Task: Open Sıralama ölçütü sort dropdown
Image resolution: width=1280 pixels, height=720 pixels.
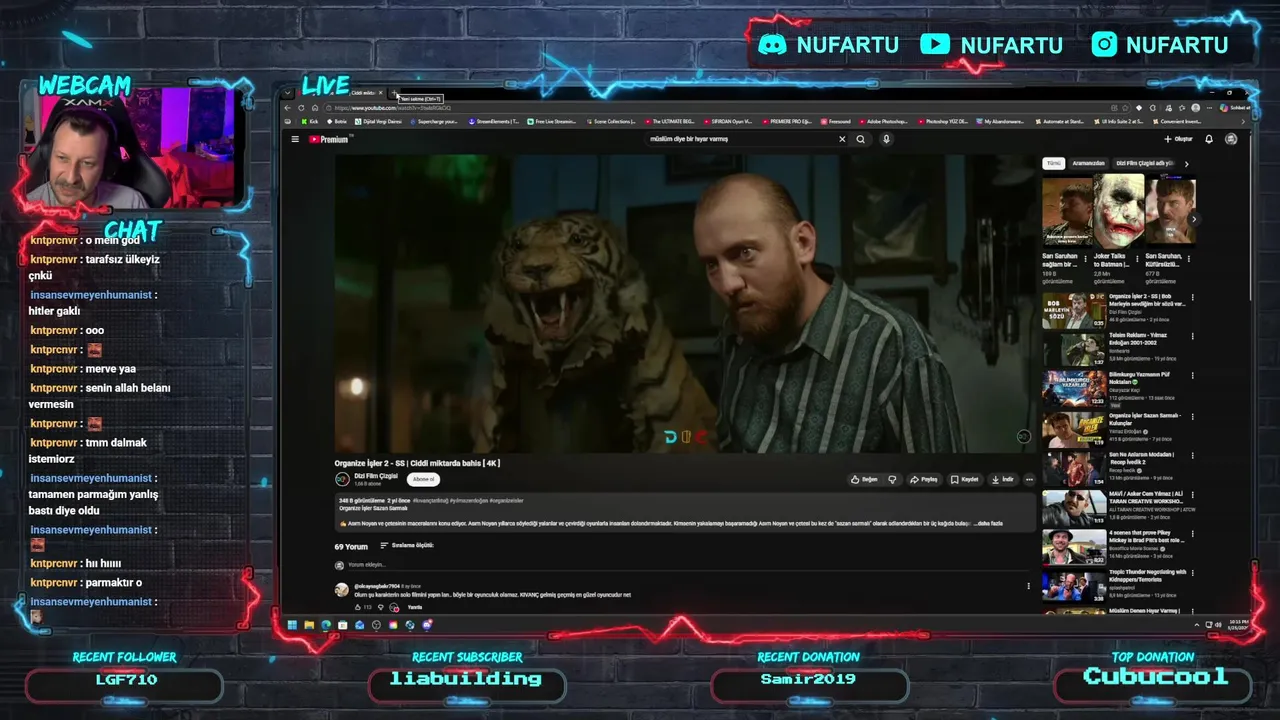Action: (407, 545)
